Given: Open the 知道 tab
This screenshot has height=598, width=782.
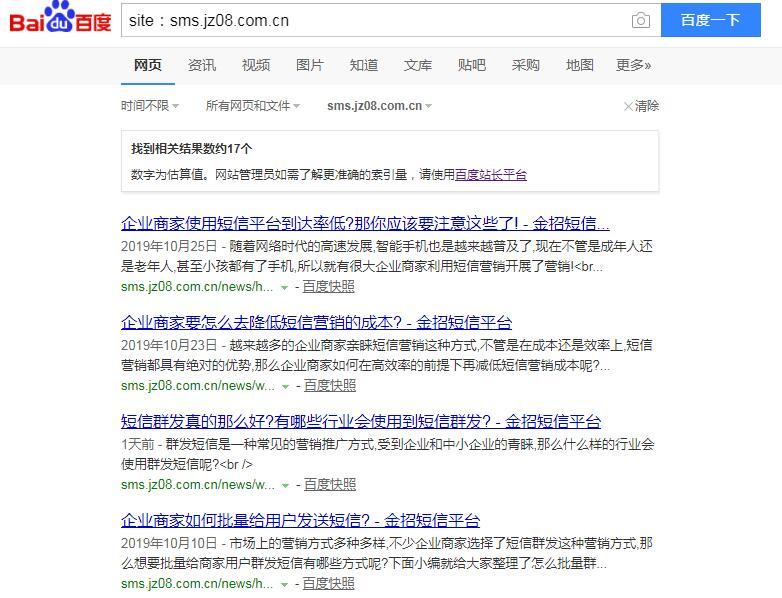Looking at the screenshot, I should tap(364, 65).
